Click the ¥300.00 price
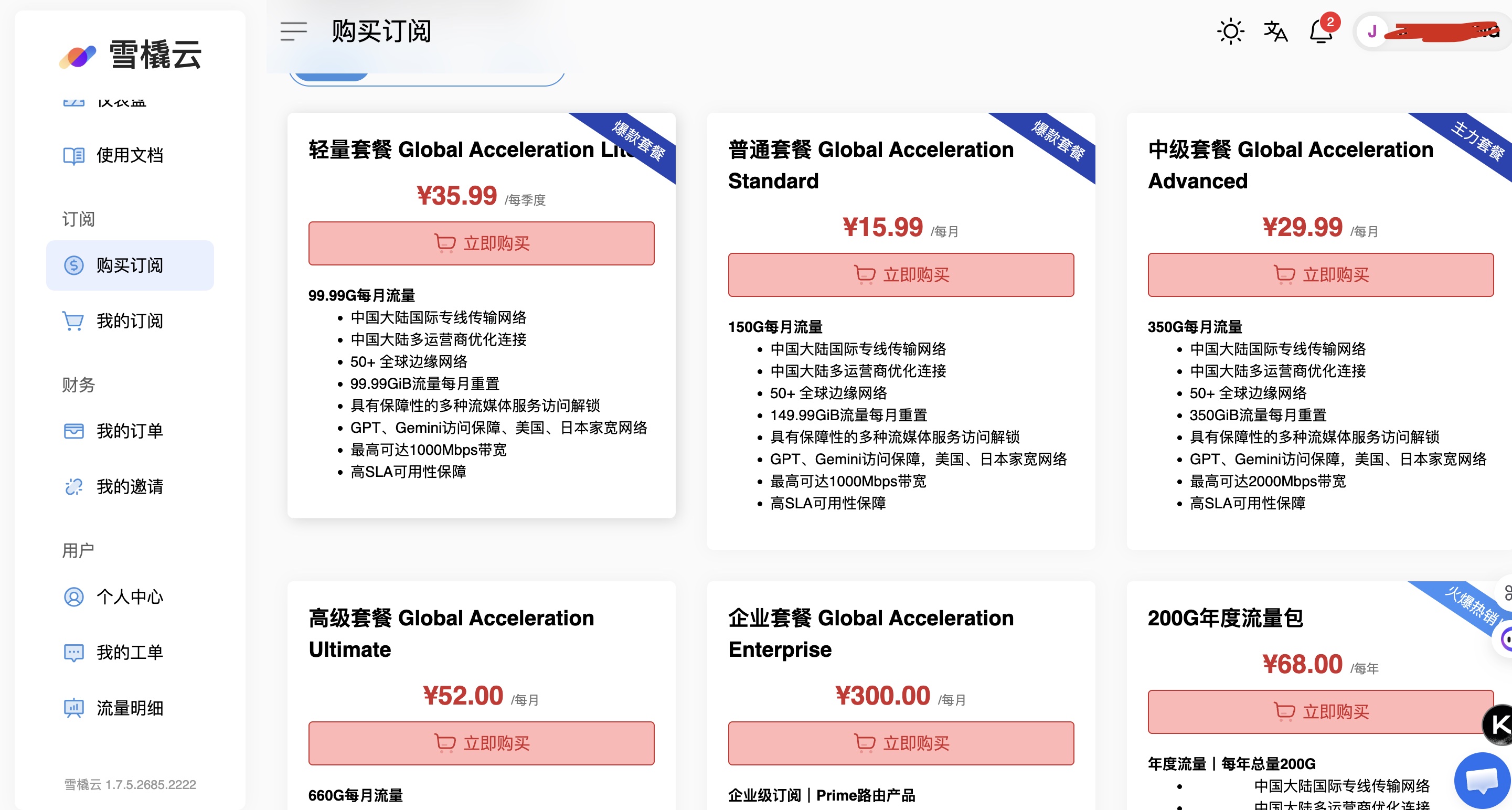The width and height of the screenshot is (1512, 810). tap(883, 696)
